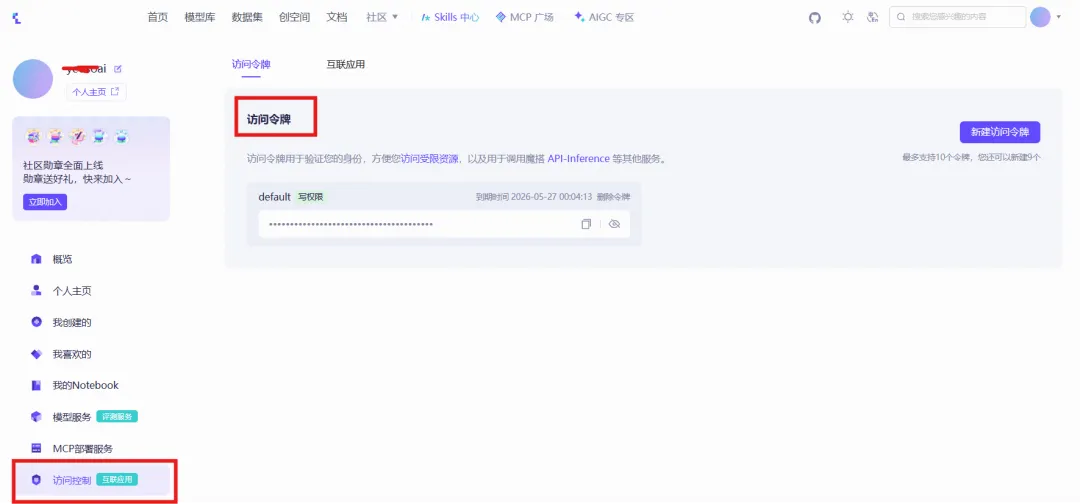The width and height of the screenshot is (1080, 504).
Task: Open 文档 in top navigation
Action: 337,17
